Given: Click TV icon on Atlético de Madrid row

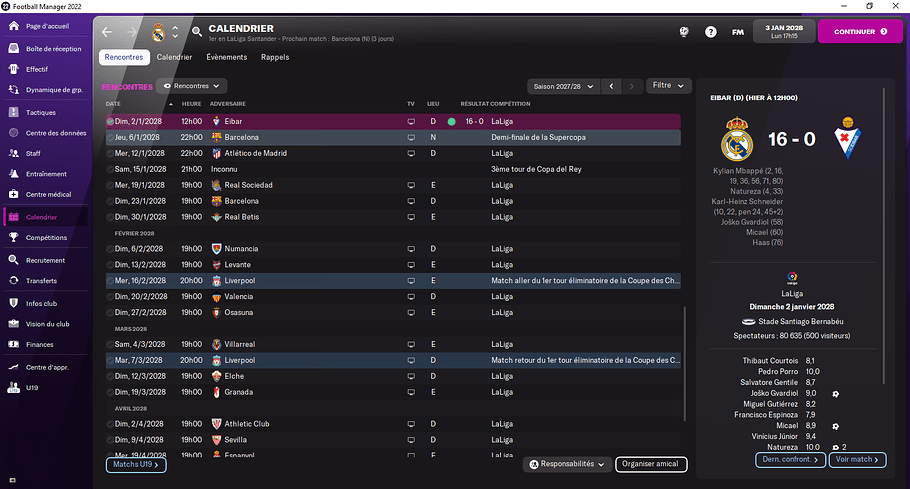Looking at the screenshot, I should 410,153.
